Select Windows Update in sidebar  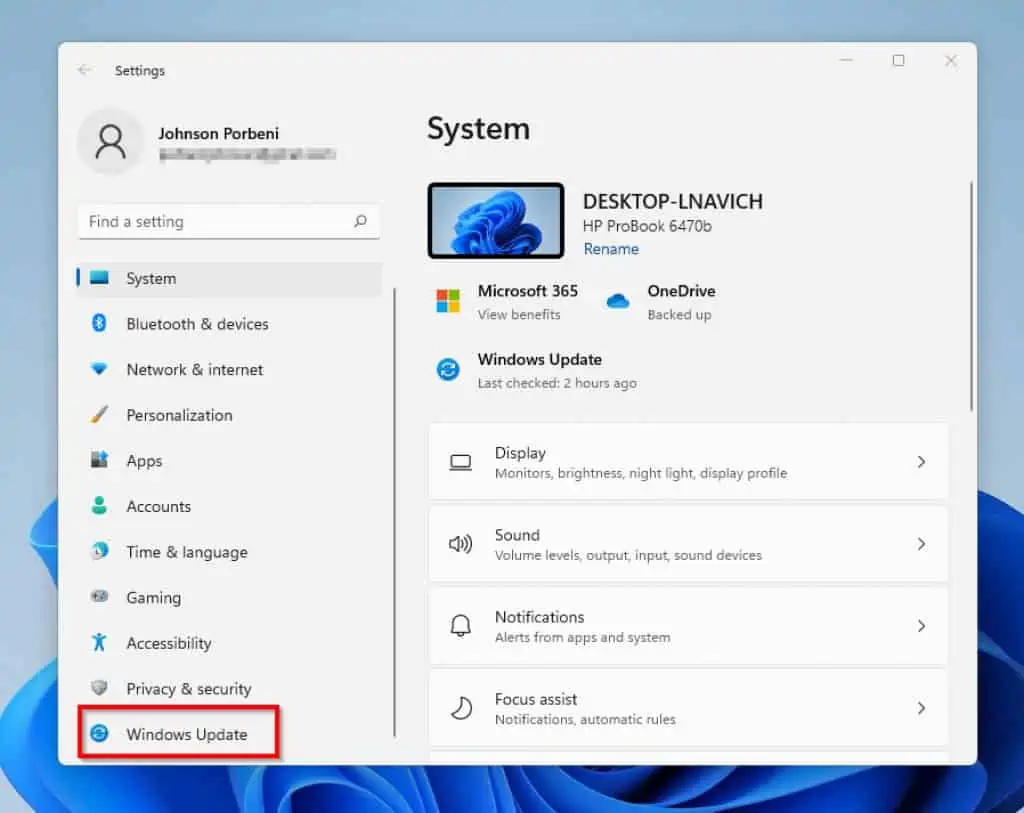(x=186, y=734)
